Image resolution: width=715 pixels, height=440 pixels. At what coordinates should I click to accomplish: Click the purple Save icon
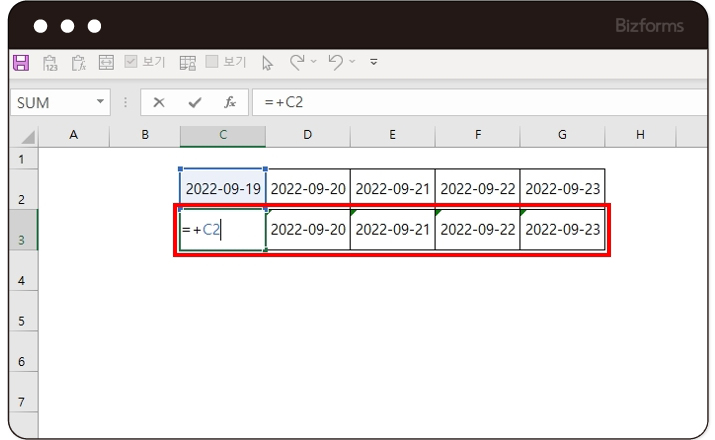point(21,62)
